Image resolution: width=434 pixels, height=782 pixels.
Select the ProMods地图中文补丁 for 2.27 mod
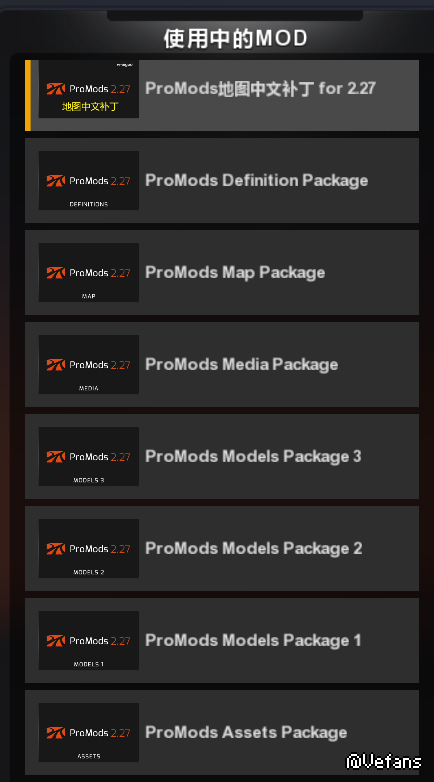pyautogui.click(x=222, y=95)
